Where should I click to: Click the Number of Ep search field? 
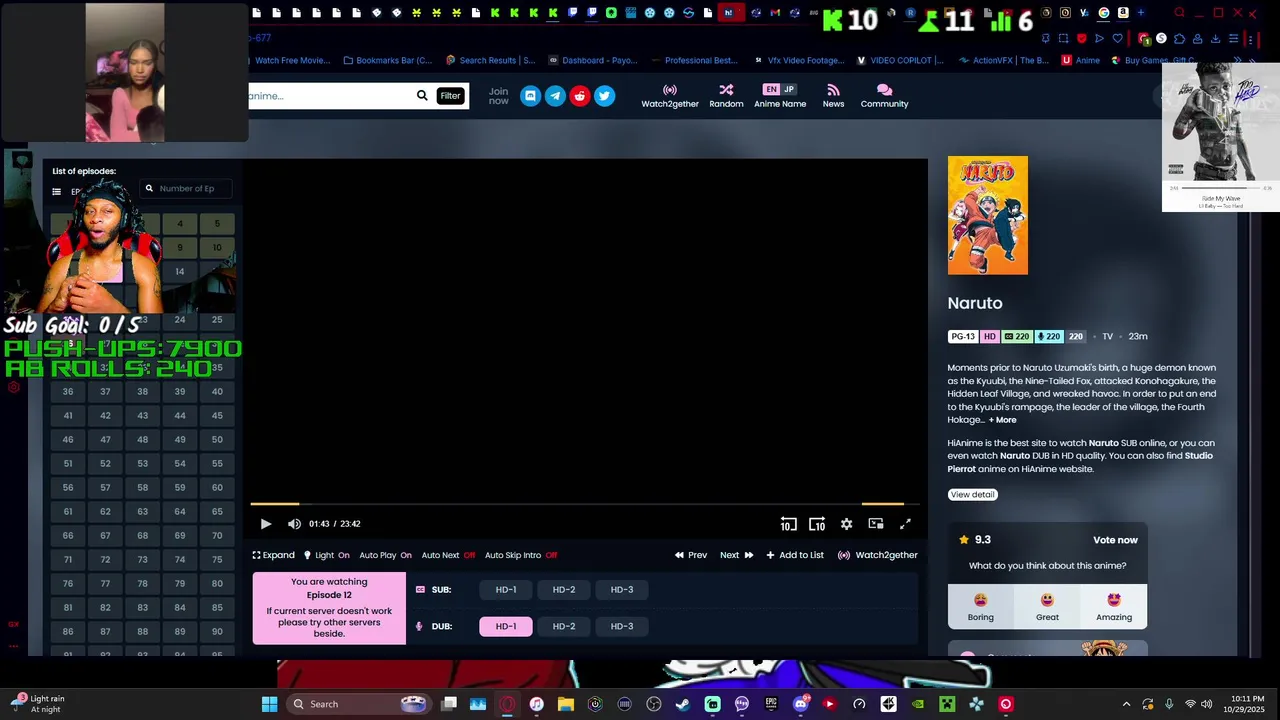click(x=186, y=188)
